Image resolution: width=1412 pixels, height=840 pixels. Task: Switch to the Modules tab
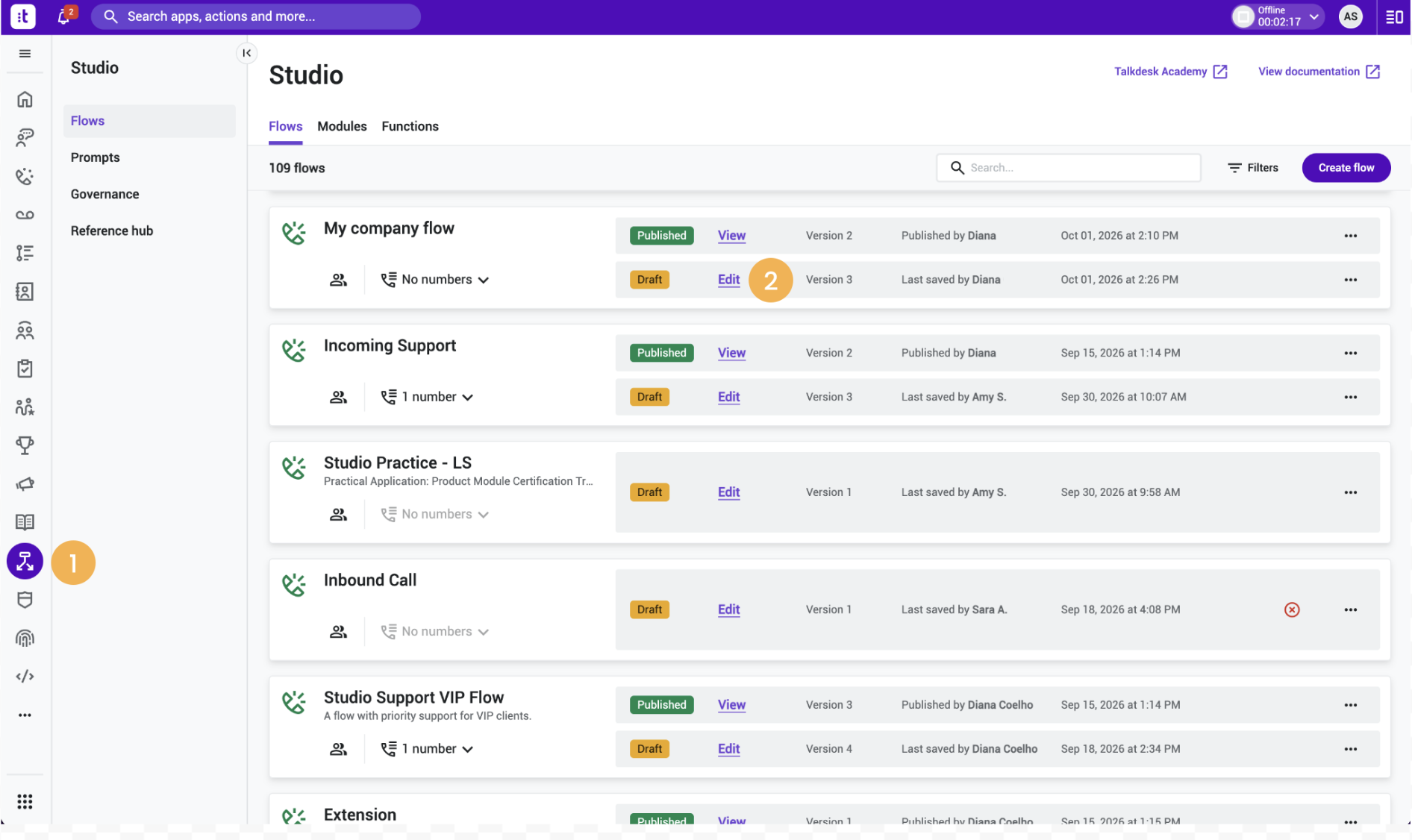click(342, 126)
